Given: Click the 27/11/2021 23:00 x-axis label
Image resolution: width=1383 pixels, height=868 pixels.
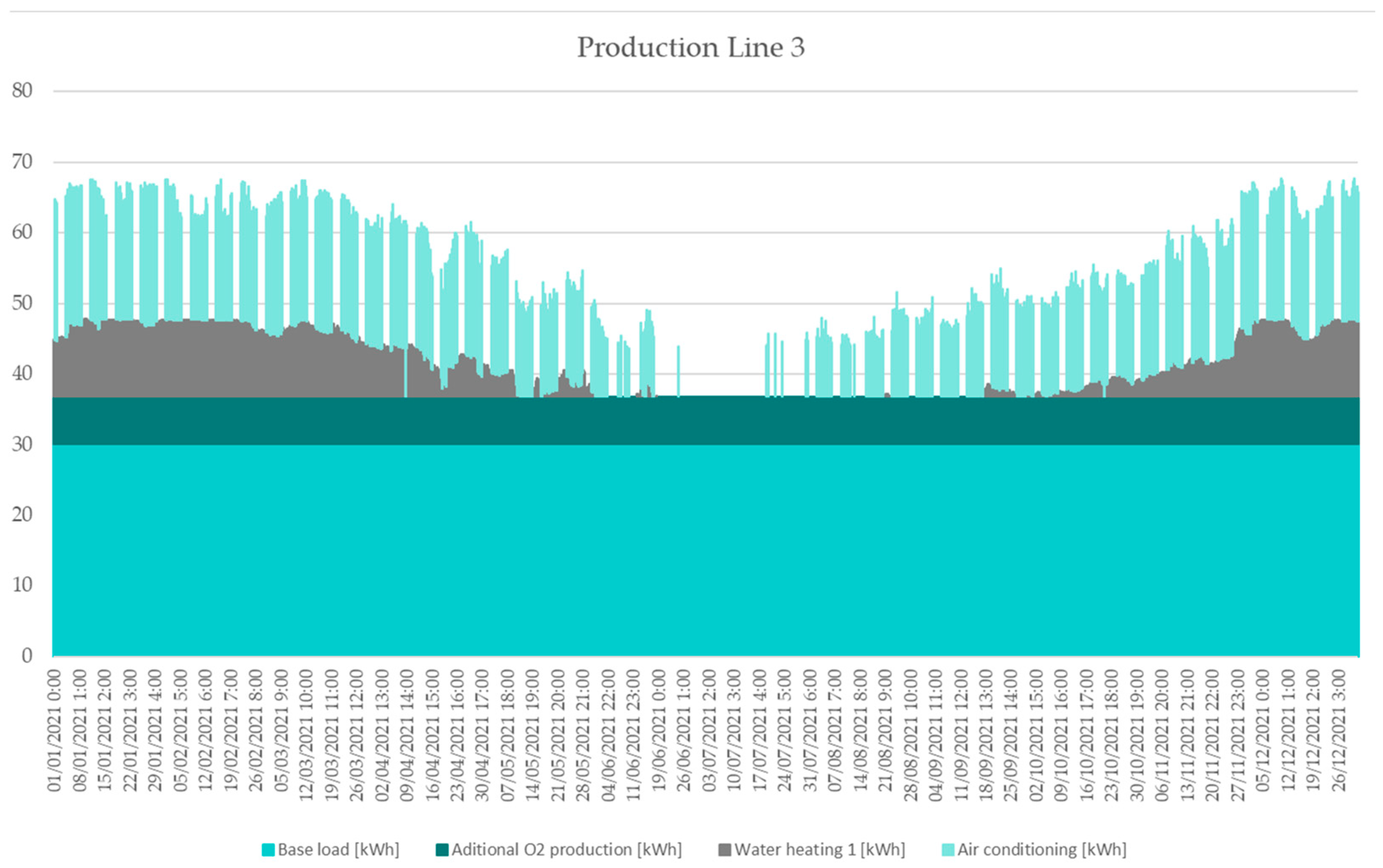Looking at the screenshot, I should (x=1238, y=735).
